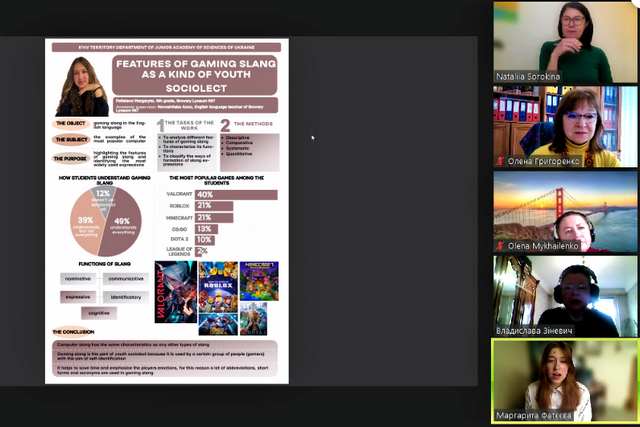Image resolution: width=640 pixels, height=427 pixels.
Task: Select Маргарита Фатєєва's highlighted video tile
Action: point(565,378)
